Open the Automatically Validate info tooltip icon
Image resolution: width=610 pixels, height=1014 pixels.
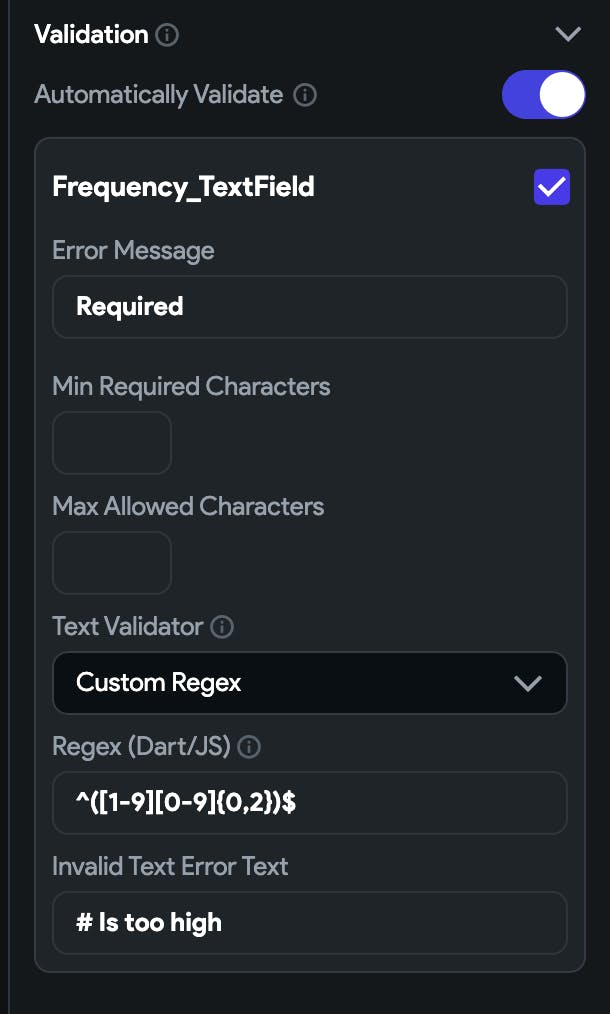[x=305, y=95]
